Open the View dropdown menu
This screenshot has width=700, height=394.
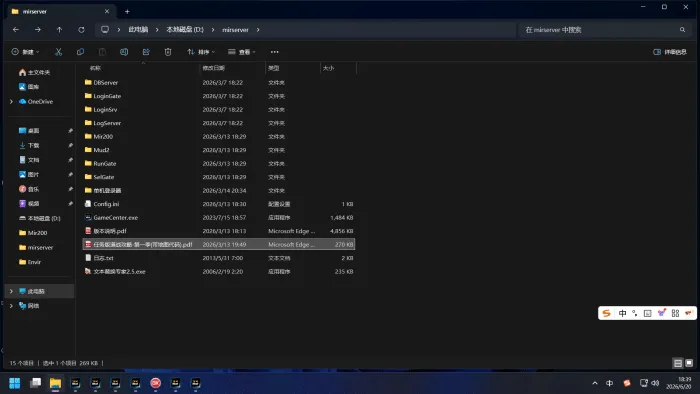tap(242, 52)
